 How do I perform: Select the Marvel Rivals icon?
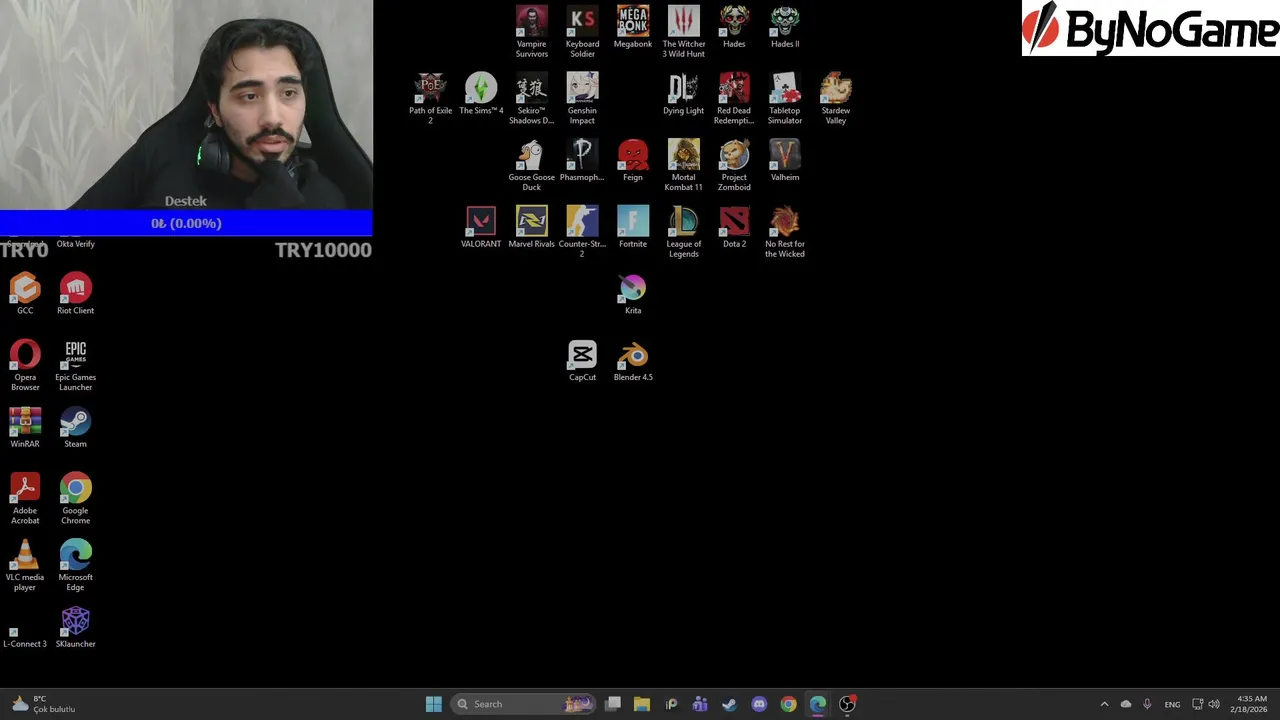tap(532, 227)
